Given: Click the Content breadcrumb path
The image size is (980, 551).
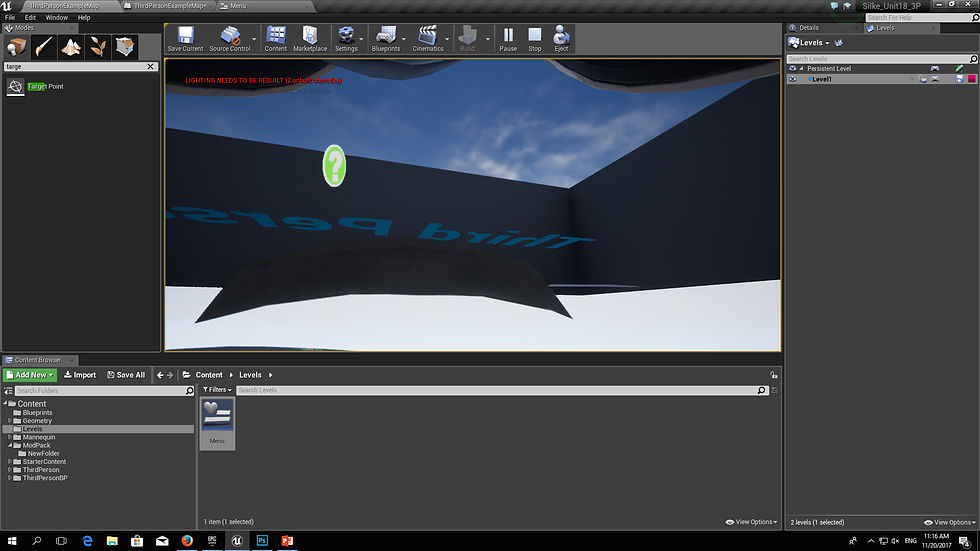Looking at the screenshot, I should coord(209,375).
